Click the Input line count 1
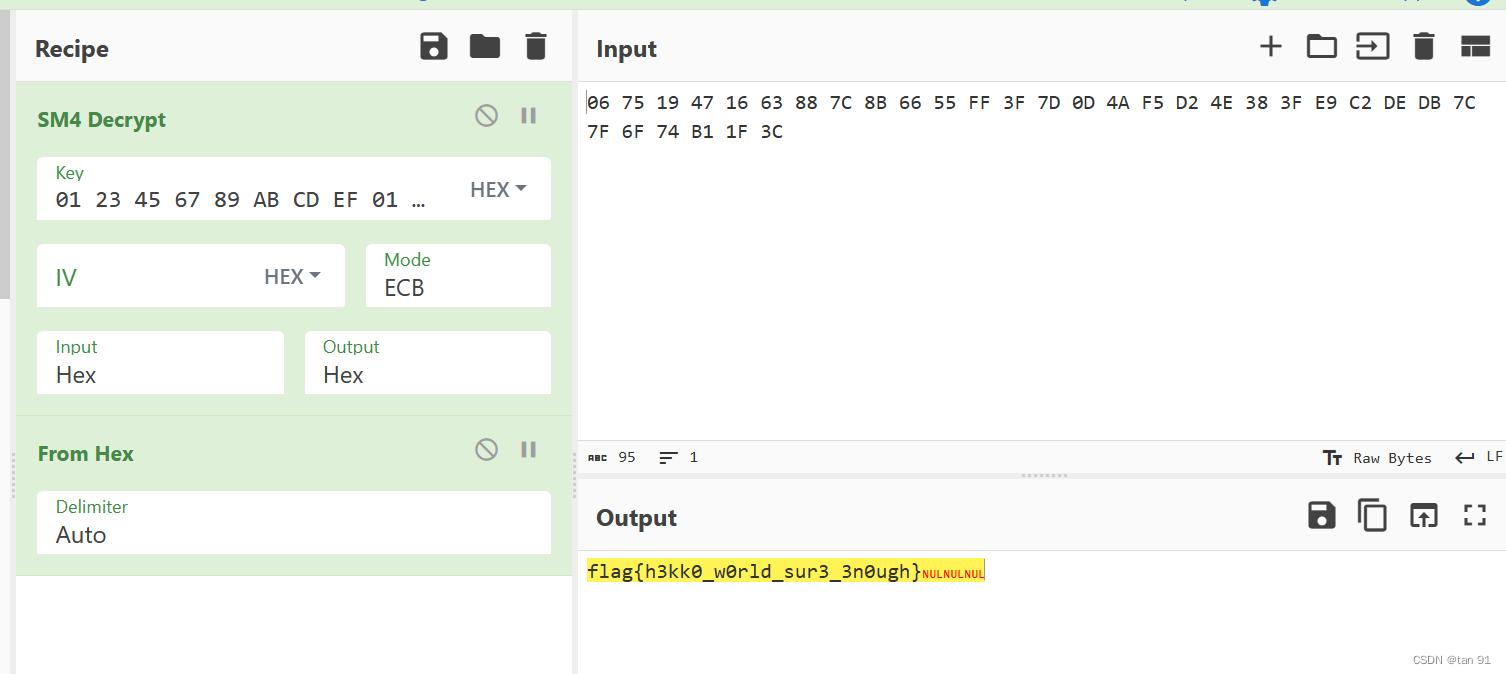 pos(679,457)
